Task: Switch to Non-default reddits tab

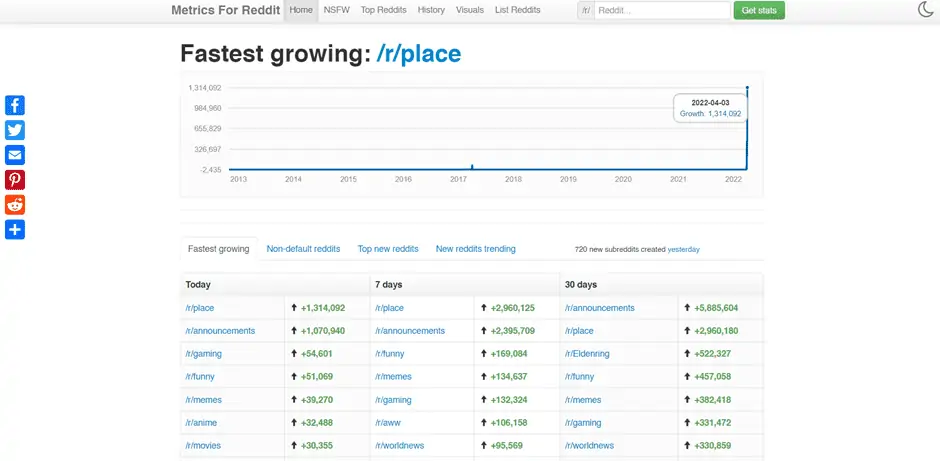Action: tap(303, 249)
